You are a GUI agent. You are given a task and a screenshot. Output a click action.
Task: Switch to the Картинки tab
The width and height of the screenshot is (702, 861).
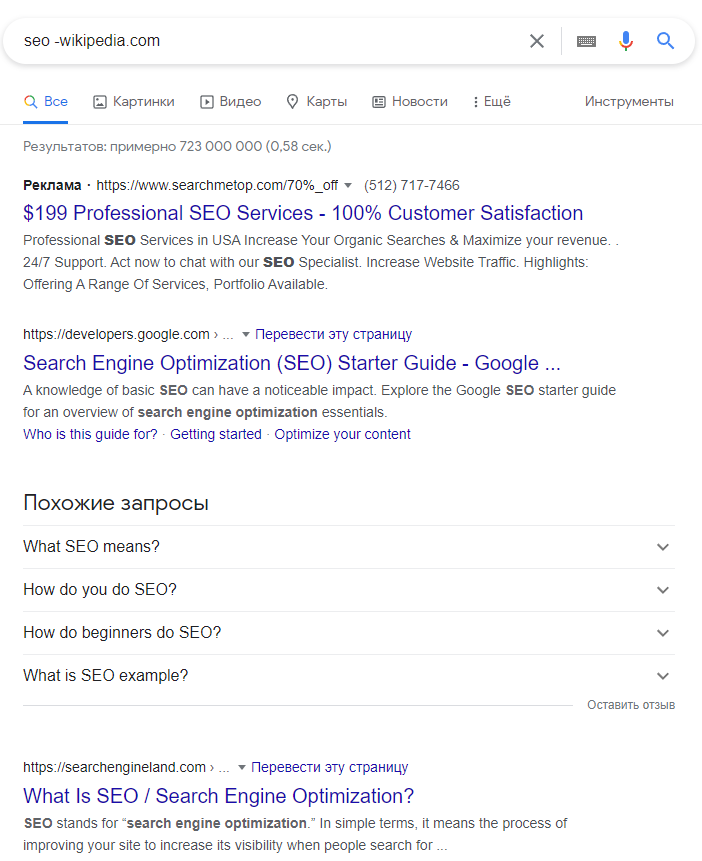tap(134, 102)
